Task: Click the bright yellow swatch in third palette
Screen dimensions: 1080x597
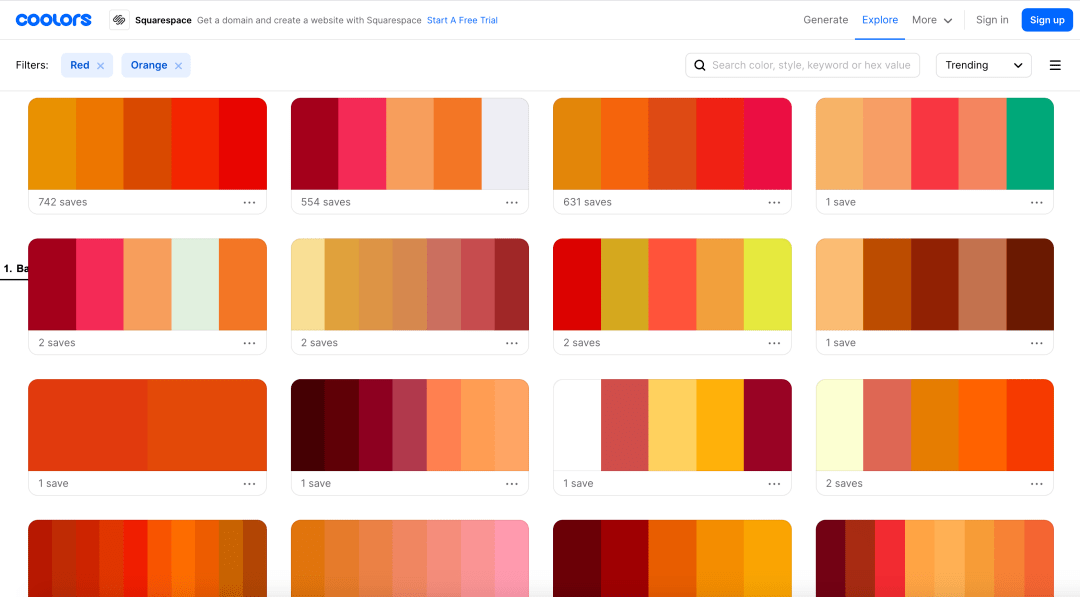Action: point(767,284)
